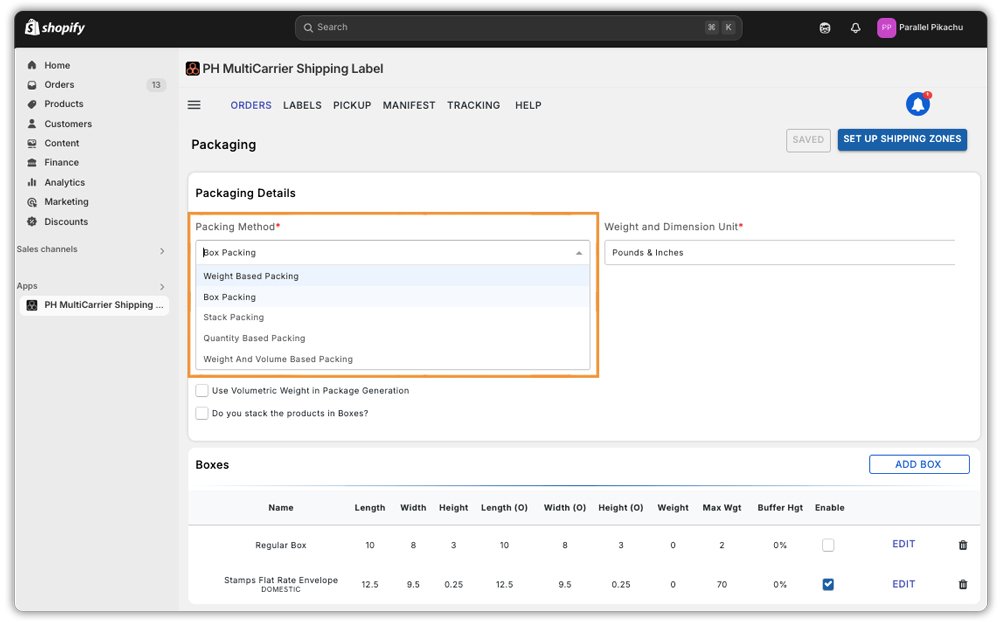Image resolution: width=1000 pixels, height=622 pixels.
Task: Click the Finance bank icon
Action: tap(32, 163)
